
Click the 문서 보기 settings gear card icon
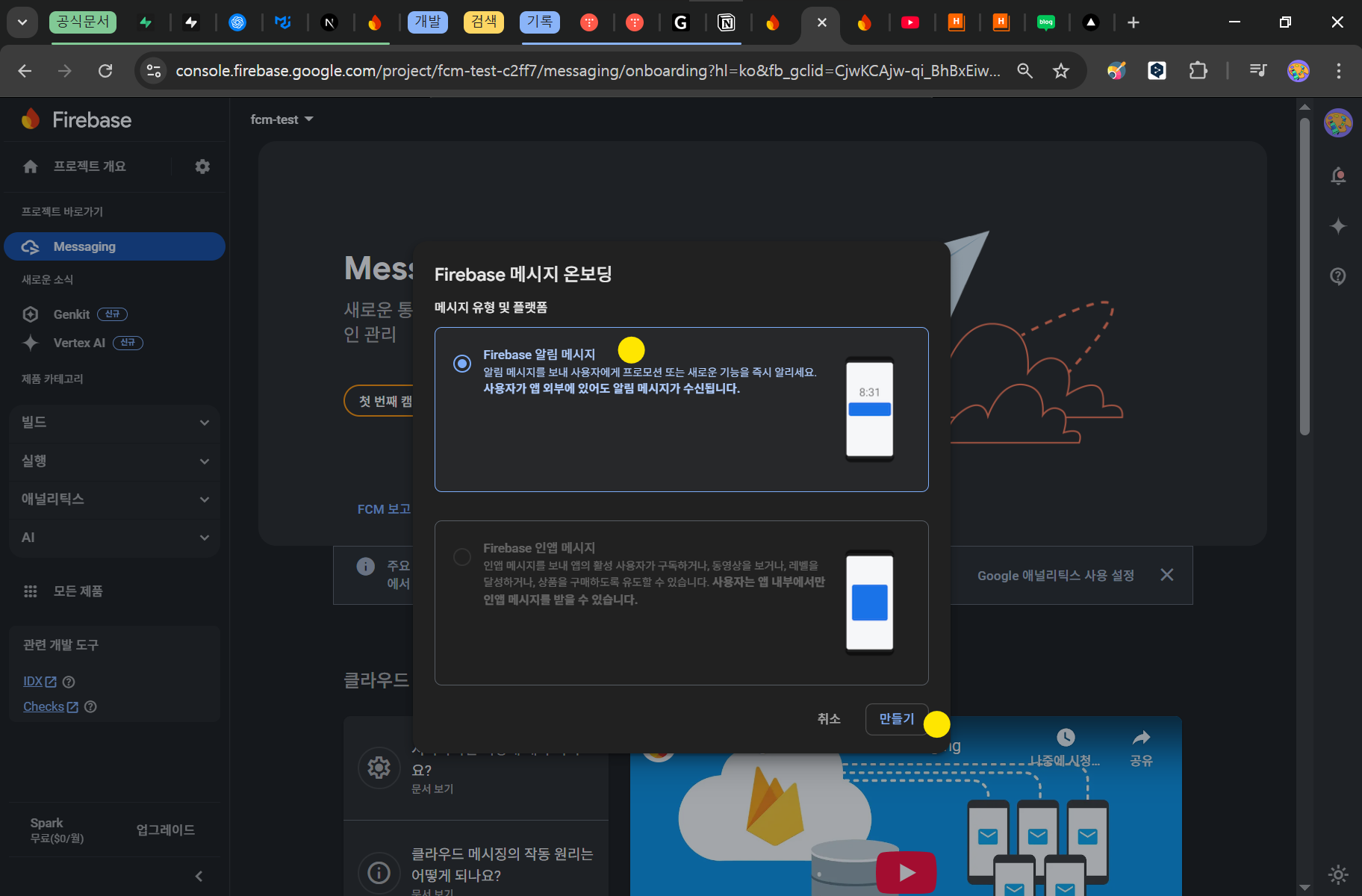tap(379, 768)
